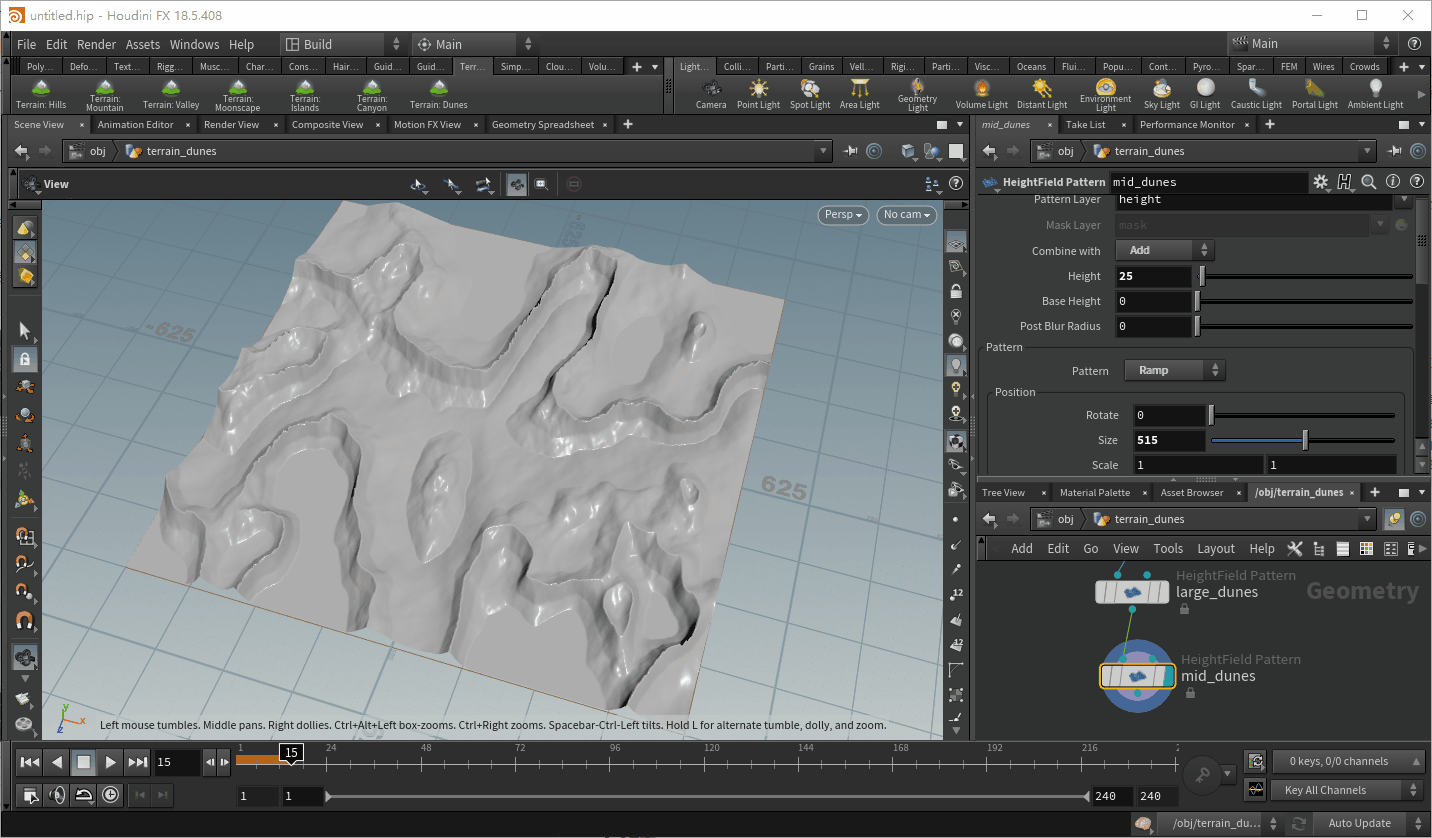
Task: Adjust the Size slider handle
Action: point(1305,440)
